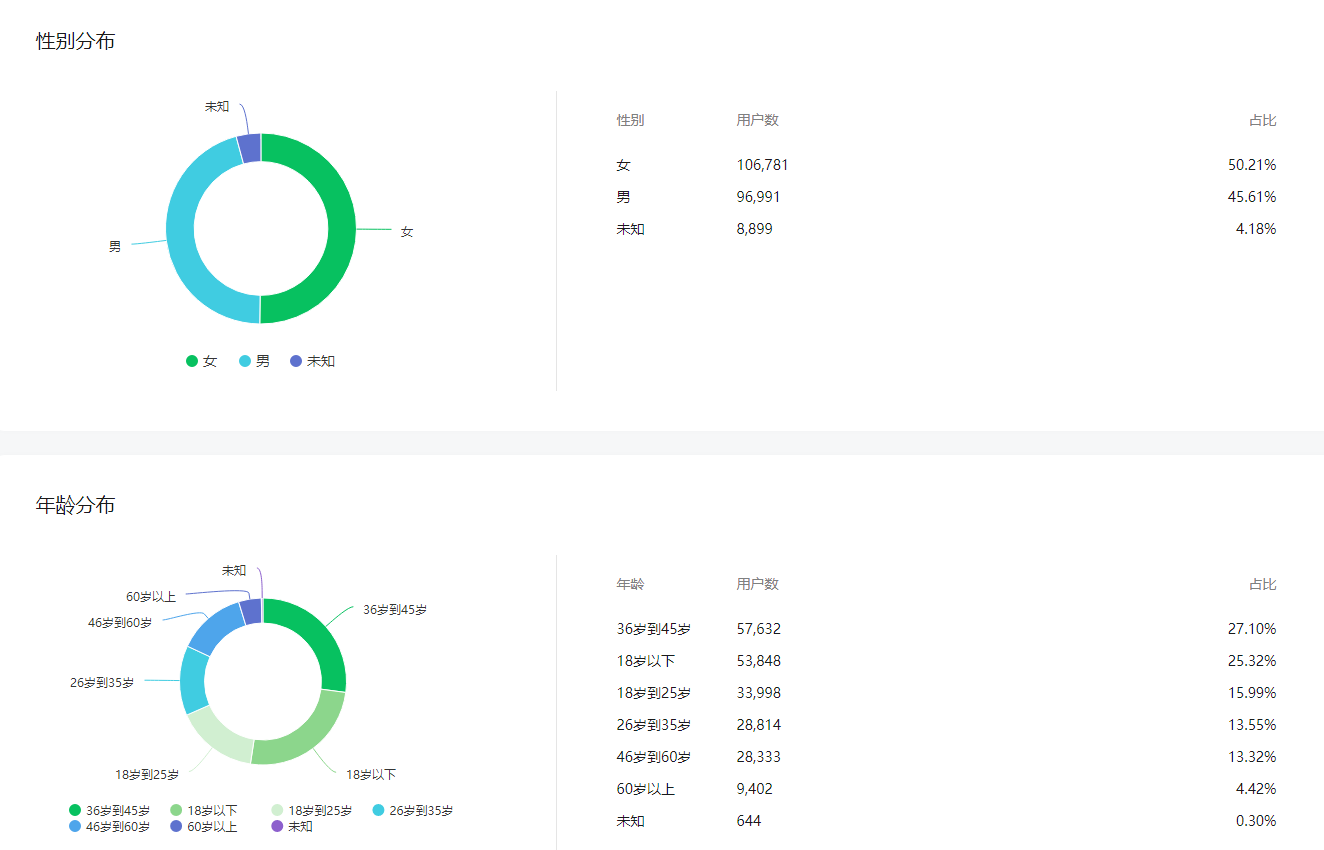1324x850 pixels.
Task: Select the dark green 36岁到45岁 donut slice
Action: click(318, 640)
